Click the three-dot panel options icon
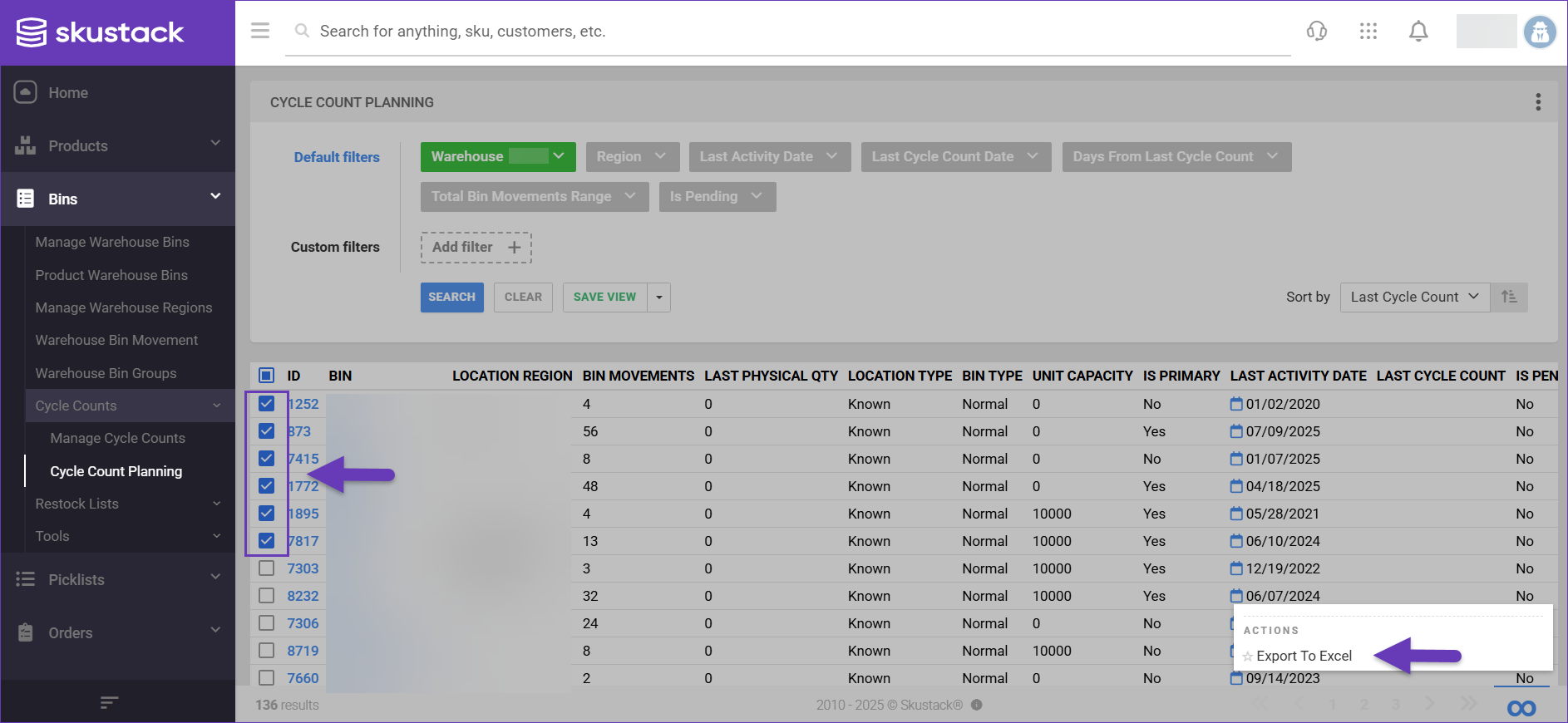The width and height of the screenshot is (1568, 723). click(x=1538, y=102)
